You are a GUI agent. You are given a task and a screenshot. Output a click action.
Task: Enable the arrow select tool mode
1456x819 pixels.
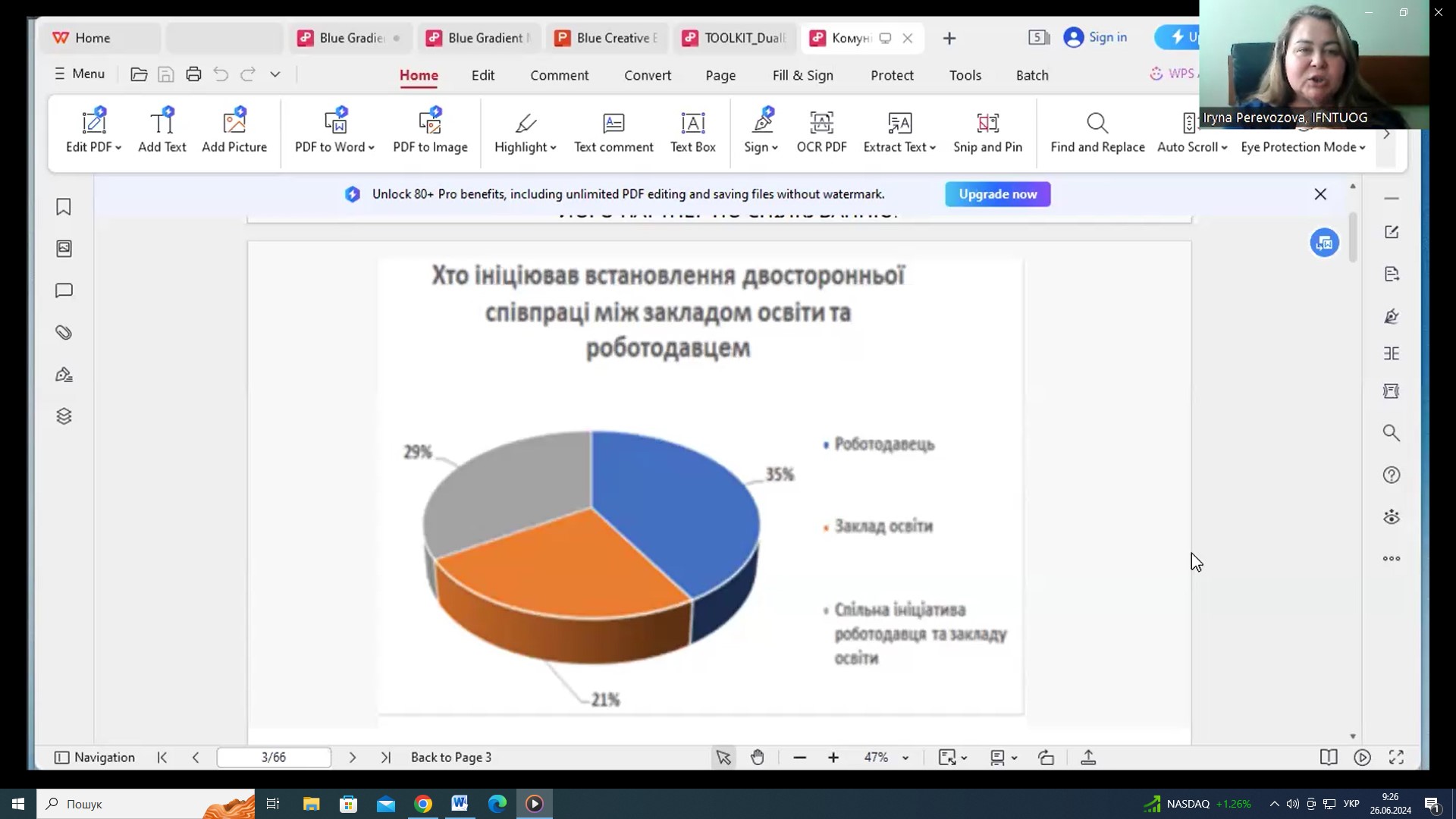coord(723,757)
